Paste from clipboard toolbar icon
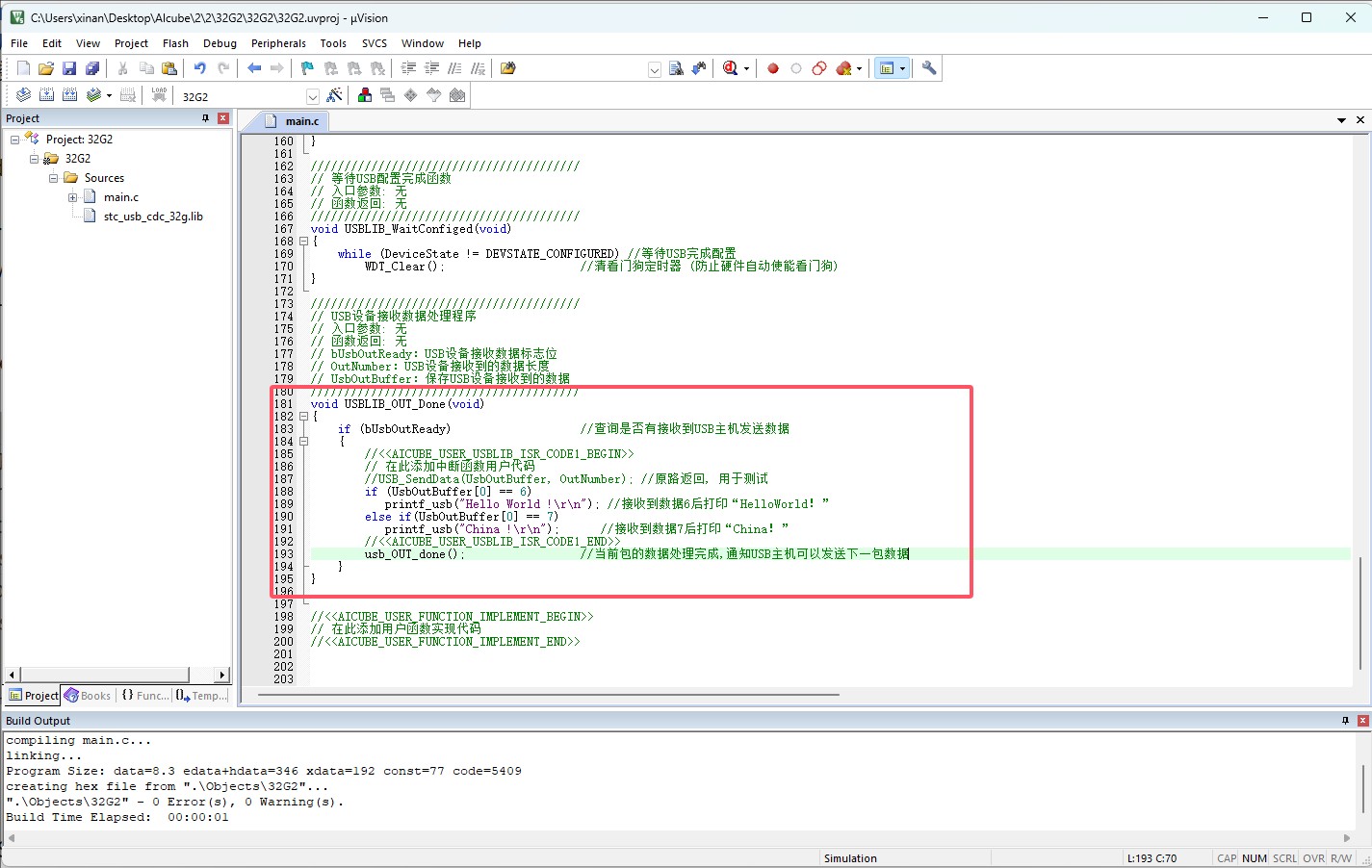The height and width of the screenshot is (868, 1372). click(169, 68)
